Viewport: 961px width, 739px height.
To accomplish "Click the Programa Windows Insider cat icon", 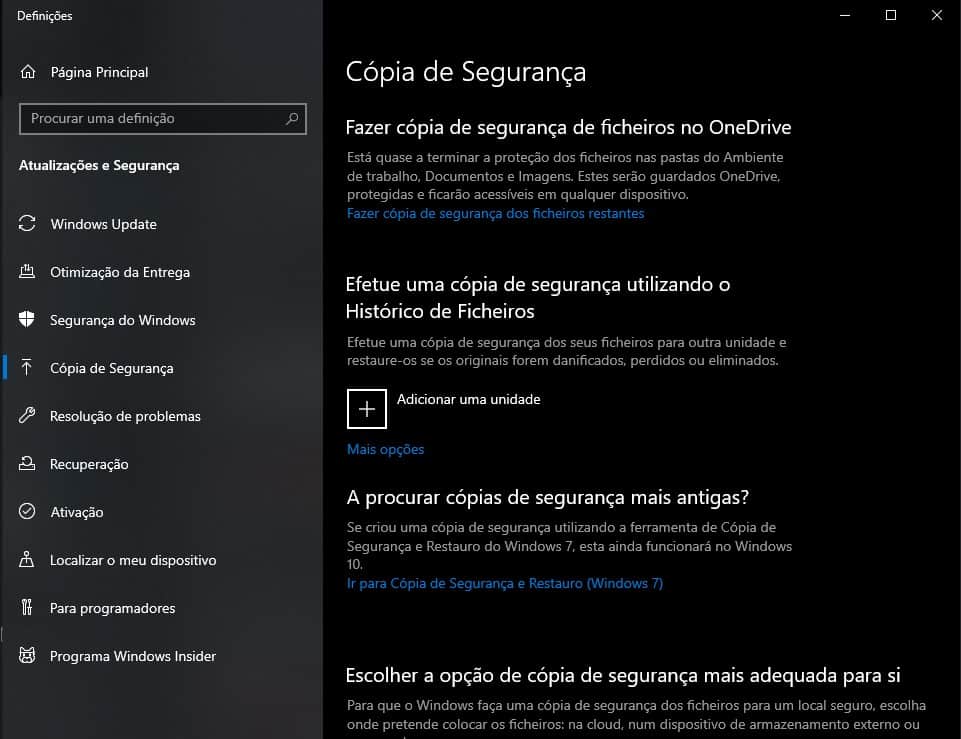I will point(28,656).
